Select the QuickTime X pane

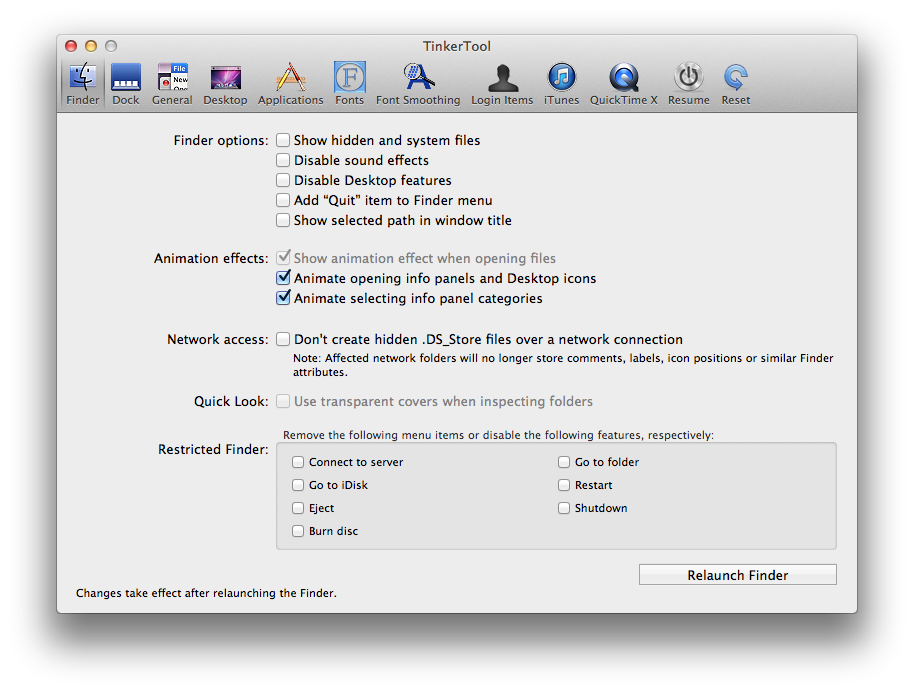623,84
